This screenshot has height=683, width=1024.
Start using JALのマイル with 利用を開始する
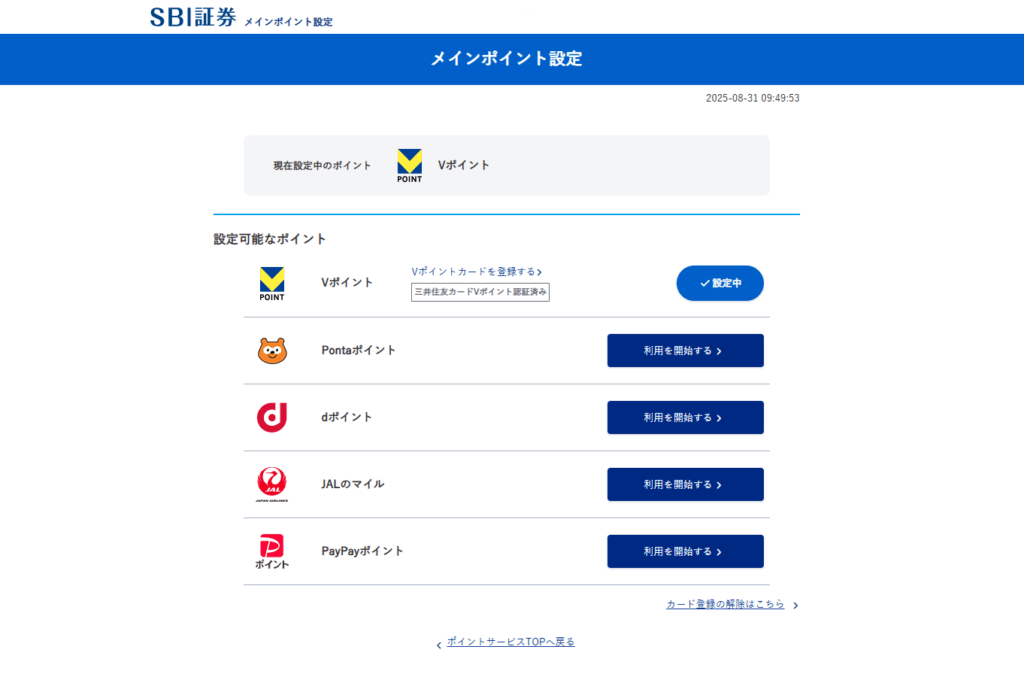685,484
